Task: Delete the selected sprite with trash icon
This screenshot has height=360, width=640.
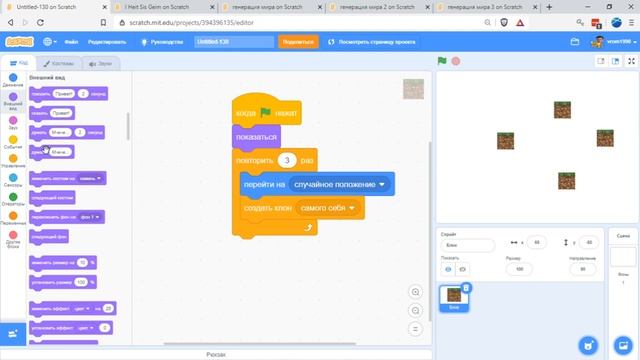Action: click(466, 288)
